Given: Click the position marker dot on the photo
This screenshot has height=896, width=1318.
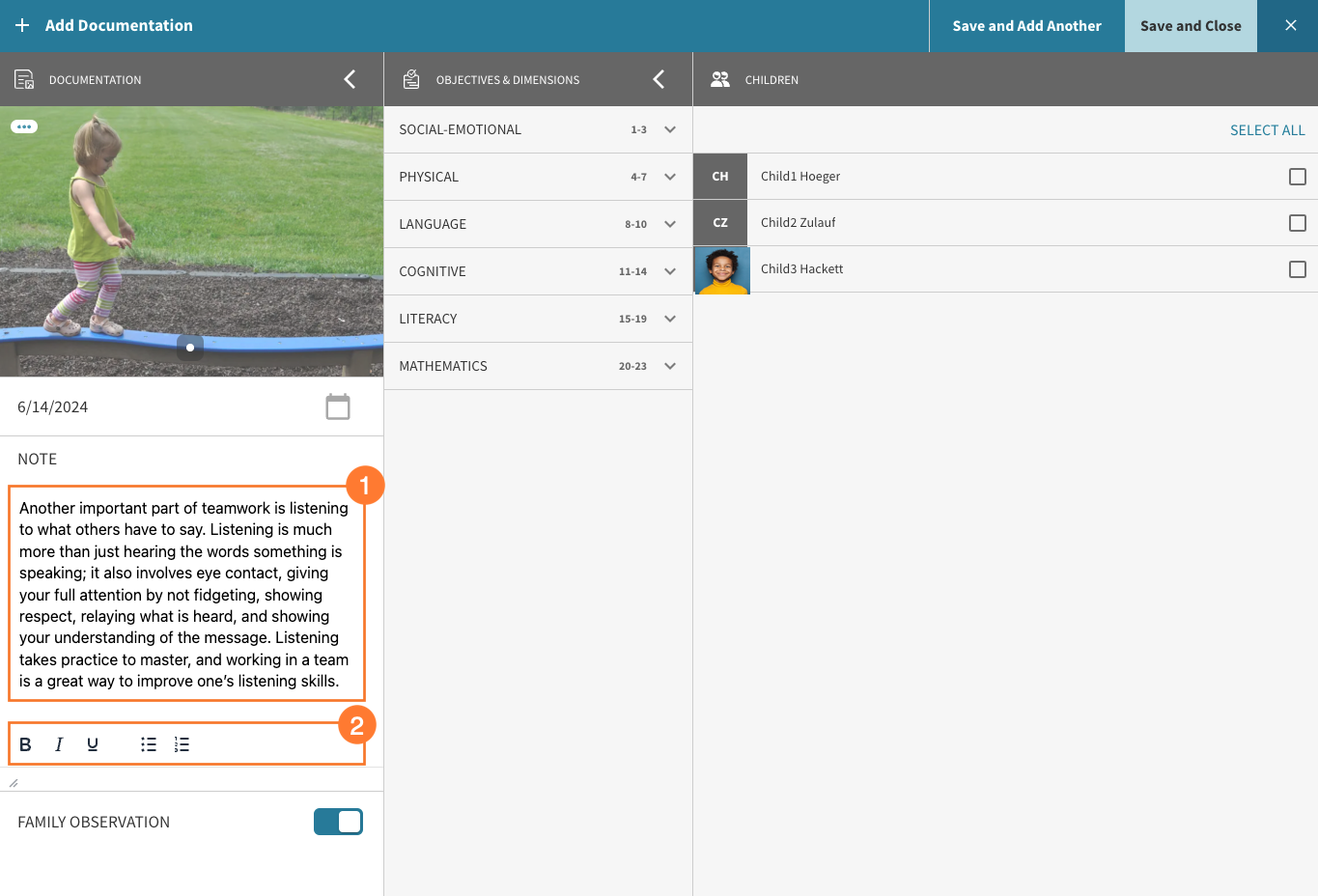Looking at the screenshot, I should [190, 347].
